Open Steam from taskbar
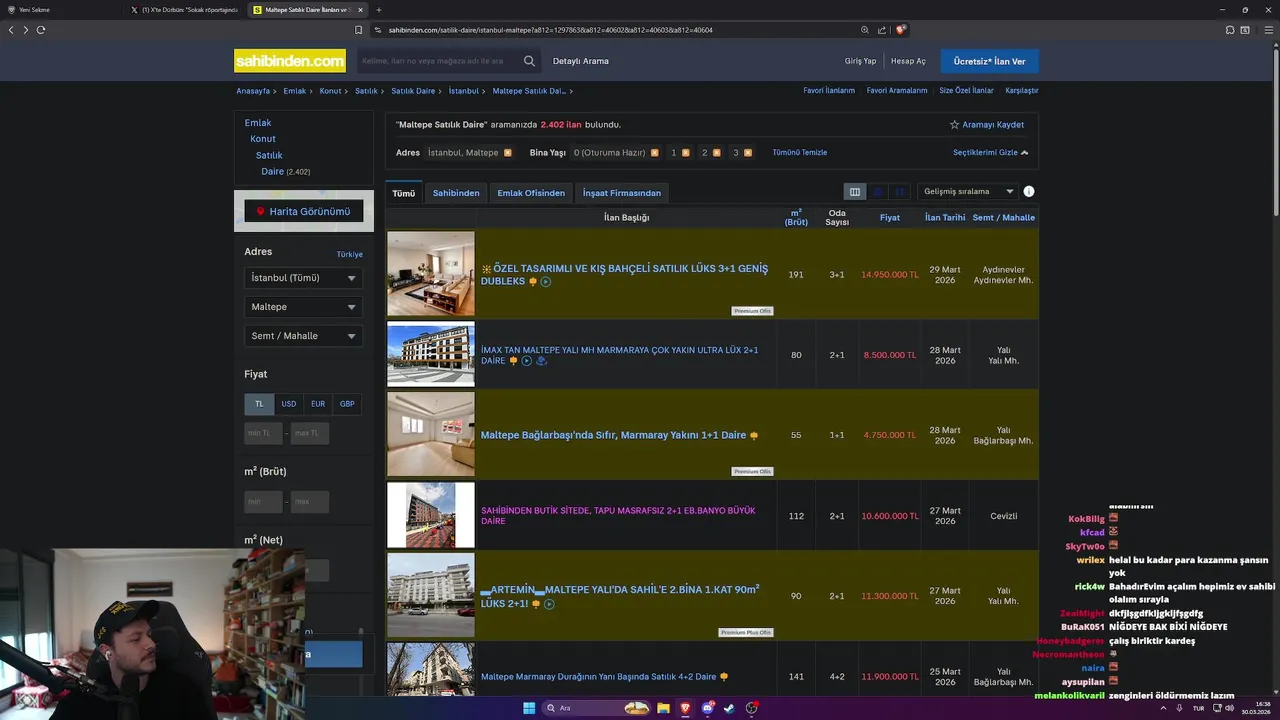The width and height of the screenshot is (1280, 720). pyautogui.click(x=730, y=708)
